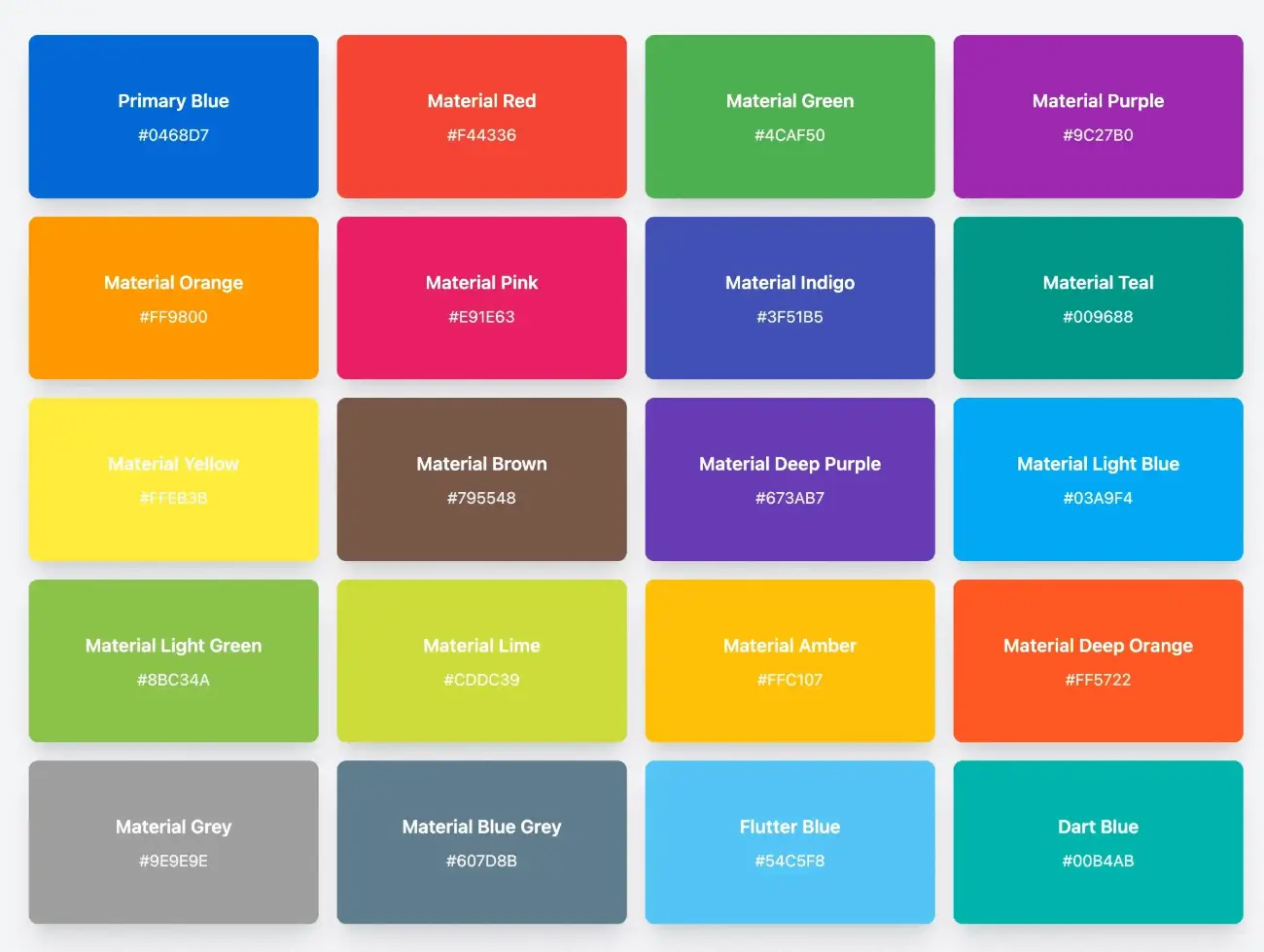Image resolution: width=1264 pixels, height=952 pixels.
Task: Pick the Material Pink swatch
Action: click(481, 298)
